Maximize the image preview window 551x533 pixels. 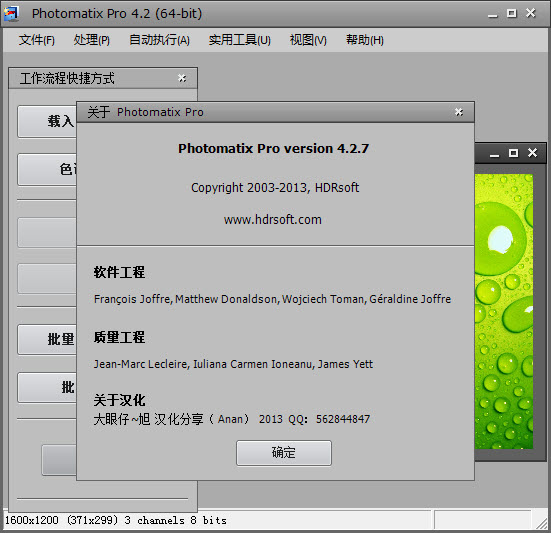(513, 153)
